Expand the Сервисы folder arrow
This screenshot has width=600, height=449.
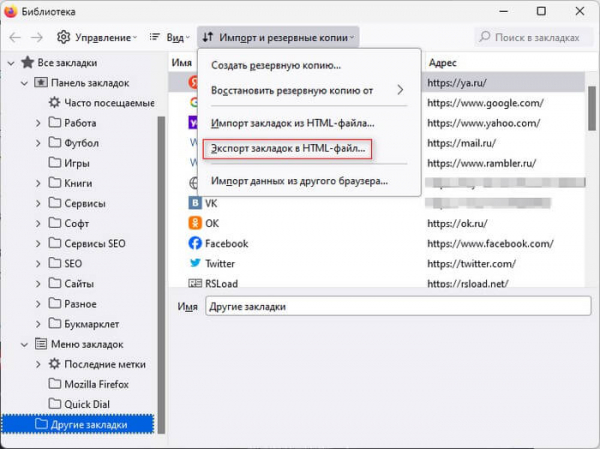tap(38, 204)
